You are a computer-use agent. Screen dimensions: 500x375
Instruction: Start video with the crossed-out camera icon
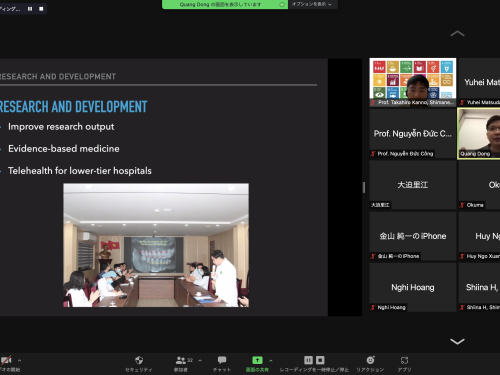[x=6, y=360]
